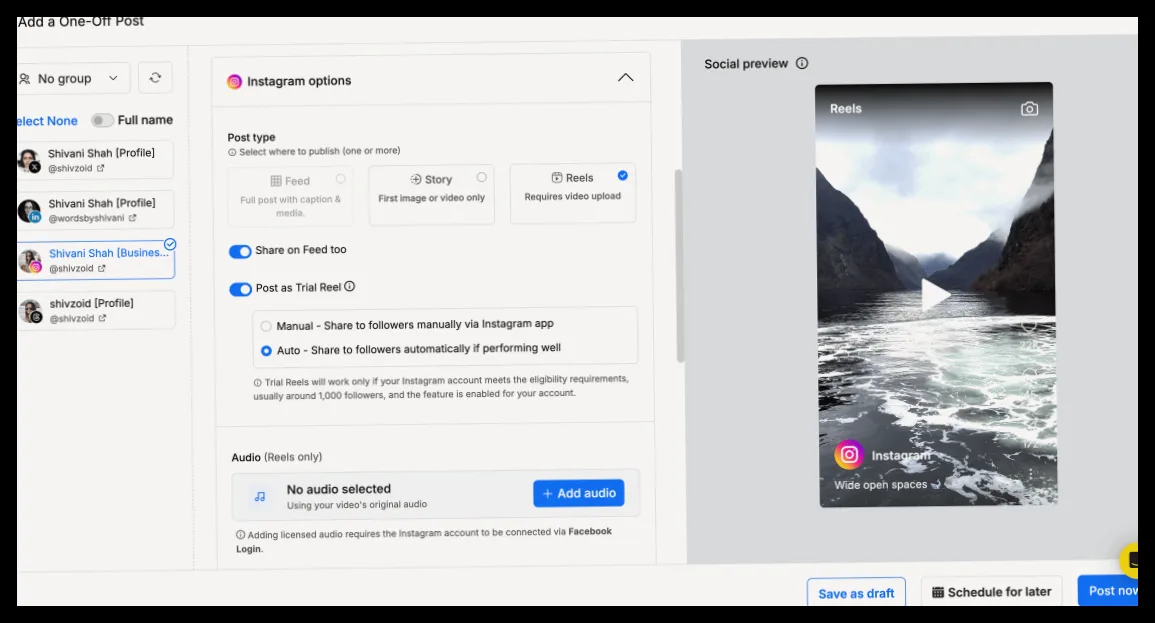Click Schedule for later
The height and width of the screenshot is (623, 1155).
click(991, 591)
